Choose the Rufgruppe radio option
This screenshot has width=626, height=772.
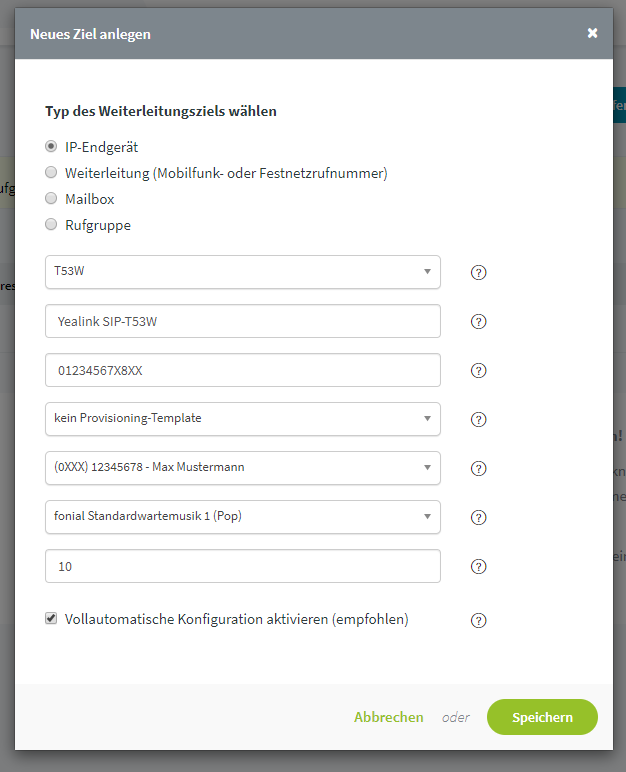51,225
